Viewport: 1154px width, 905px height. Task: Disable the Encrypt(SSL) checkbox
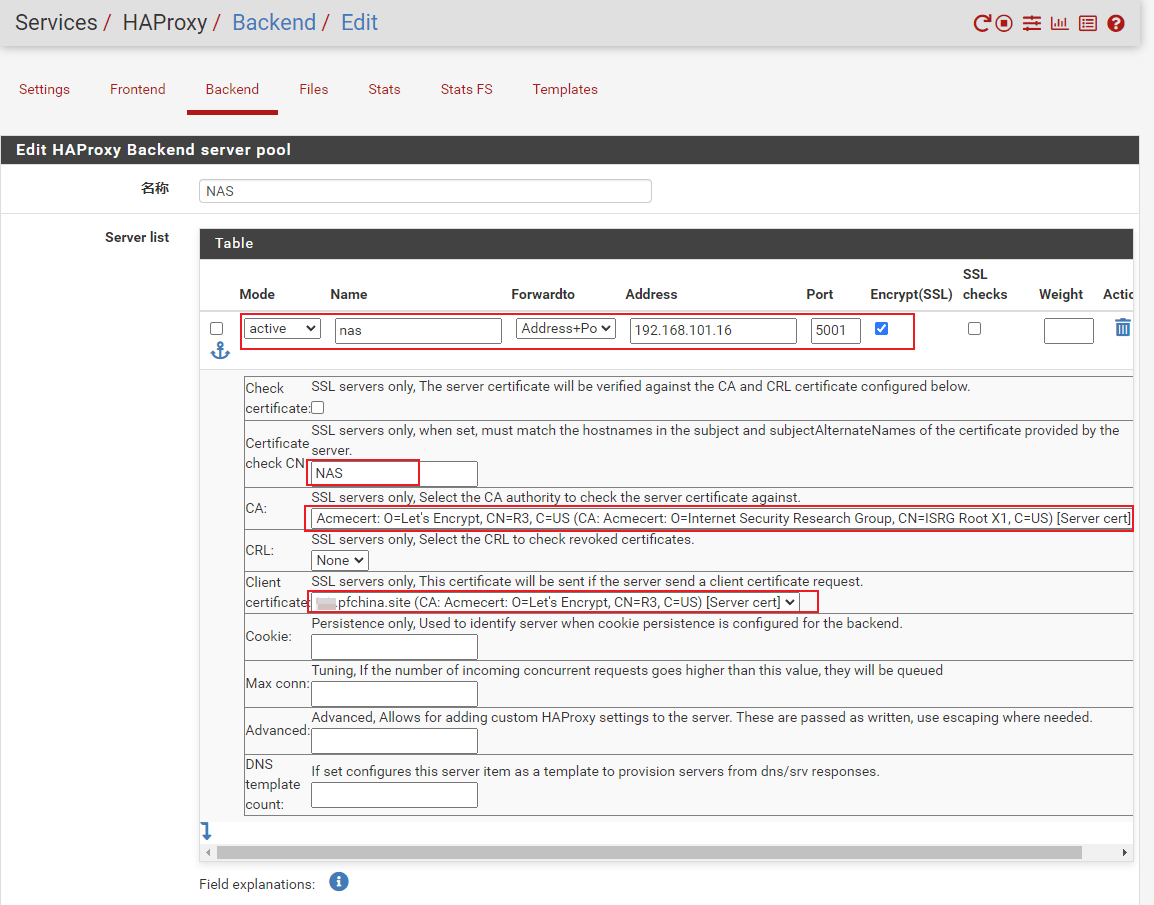pos(881,328)
